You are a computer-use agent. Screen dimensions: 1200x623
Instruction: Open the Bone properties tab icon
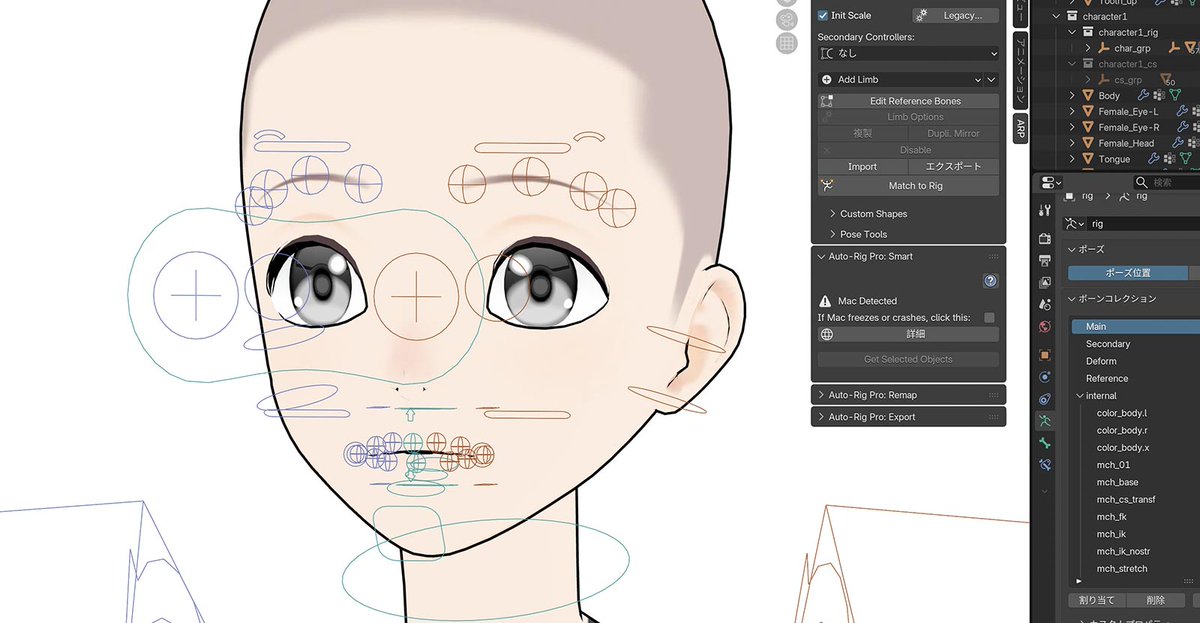tap(1045, 443)
